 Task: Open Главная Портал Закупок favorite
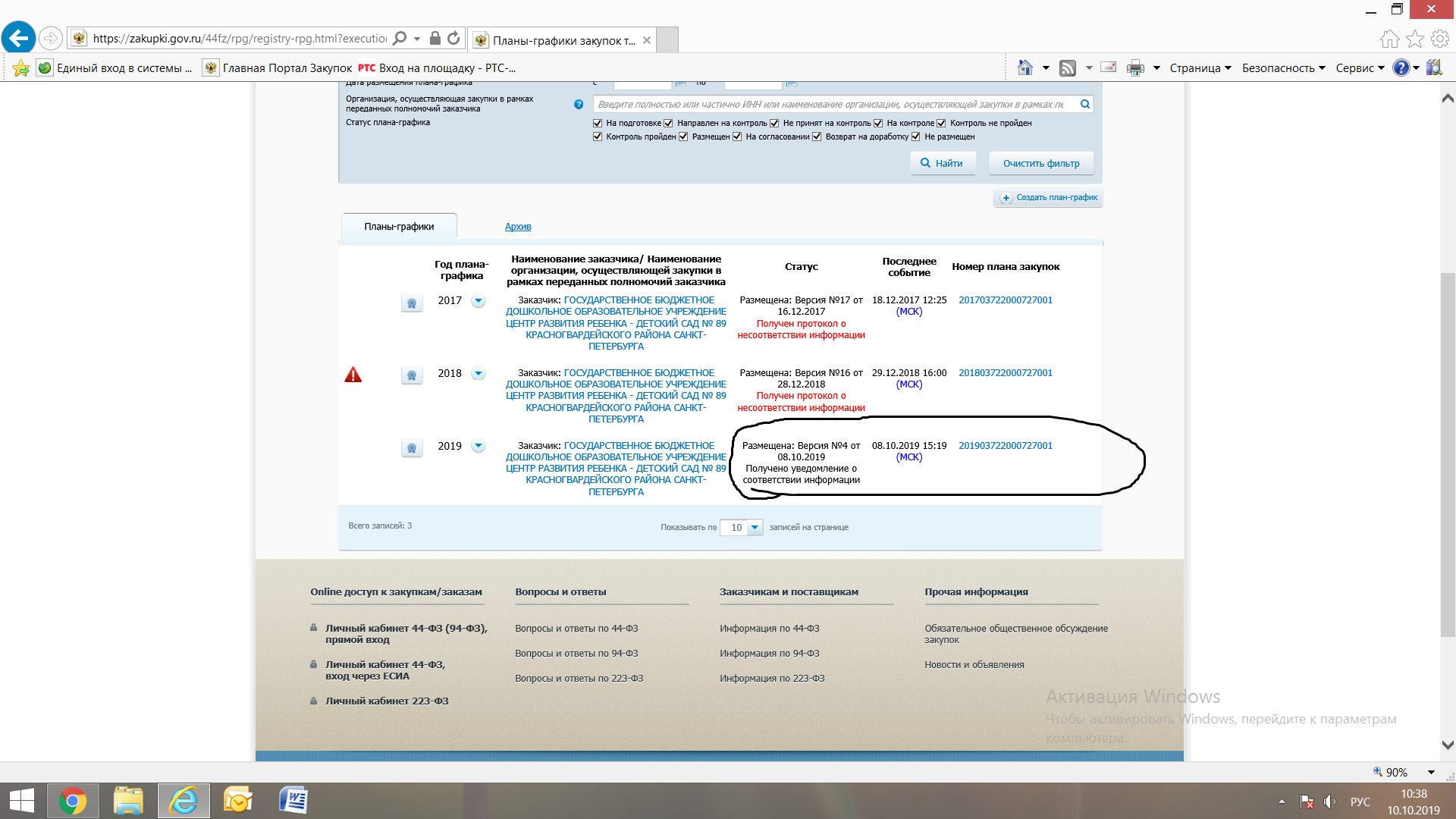click(x=278, y=68)
